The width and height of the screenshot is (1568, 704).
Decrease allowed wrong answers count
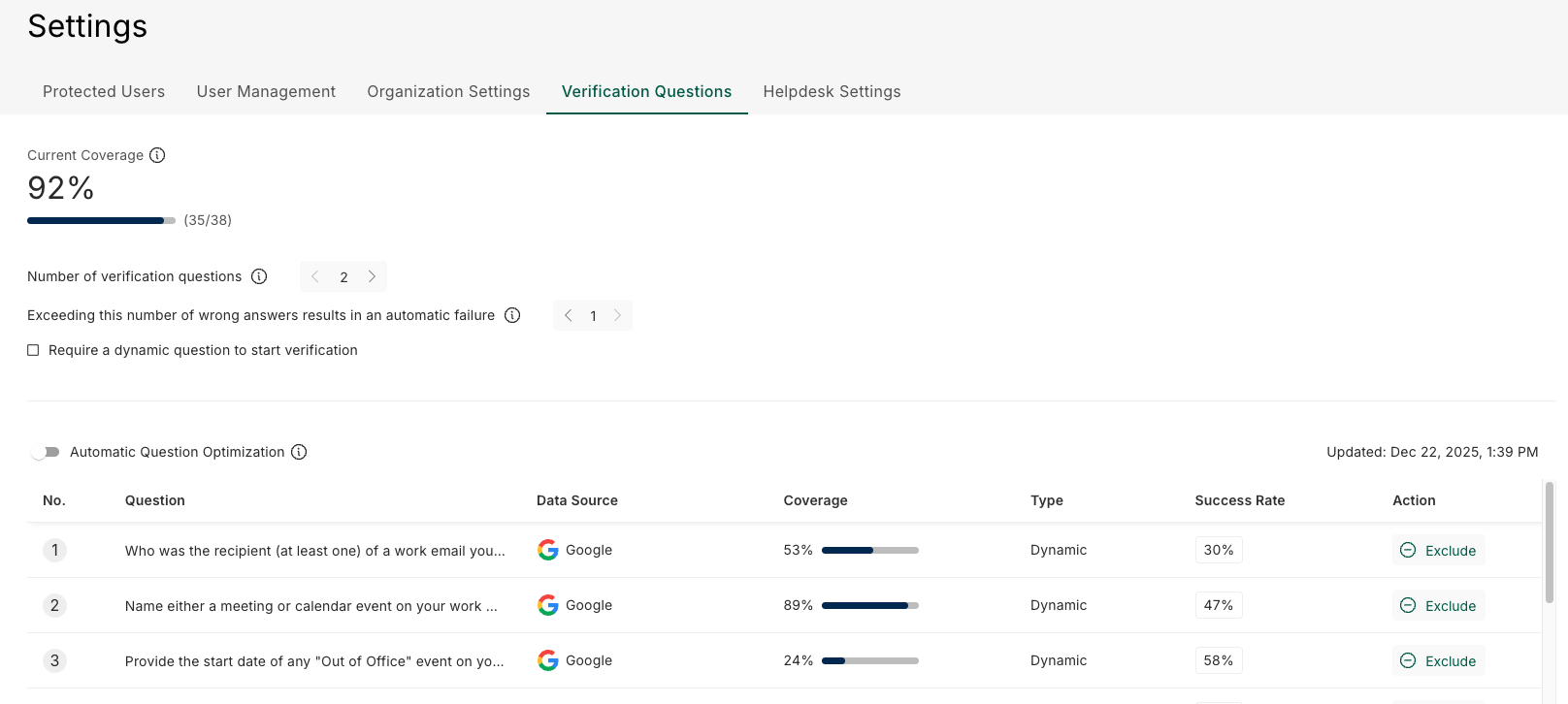click(568, 315)
